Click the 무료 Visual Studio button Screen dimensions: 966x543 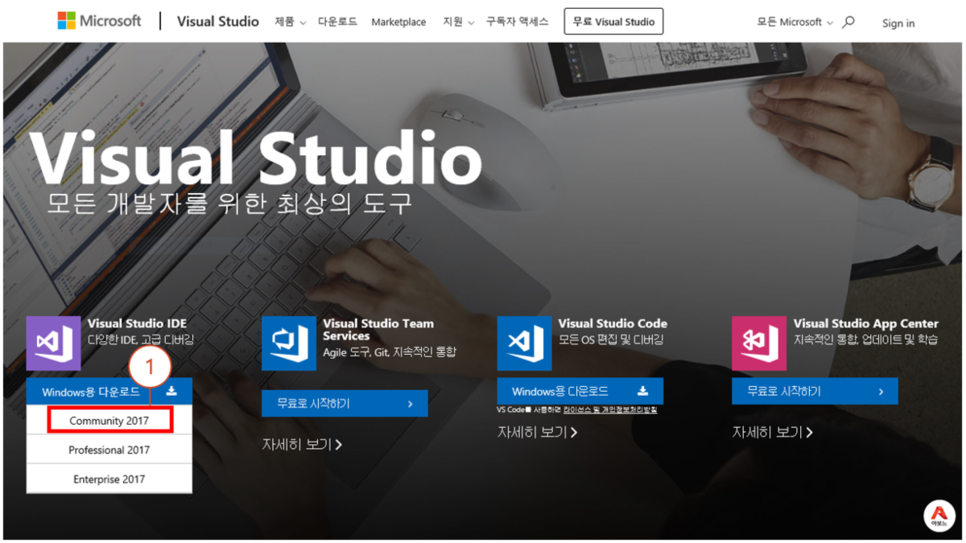(614, 22)
